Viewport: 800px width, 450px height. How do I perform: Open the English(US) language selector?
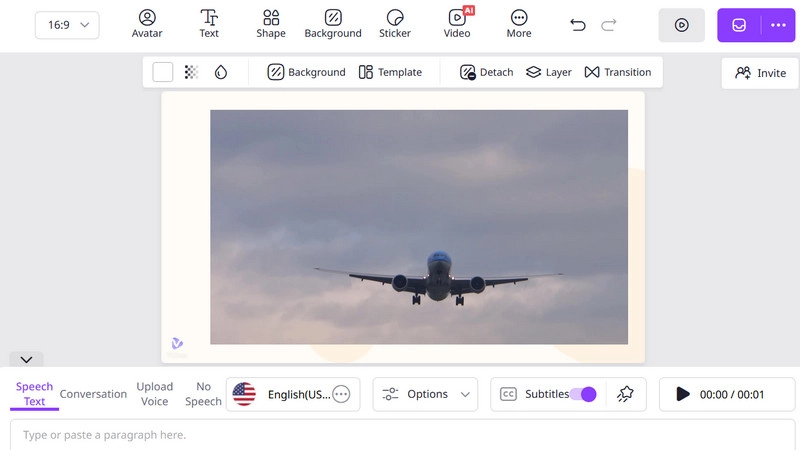291,394
